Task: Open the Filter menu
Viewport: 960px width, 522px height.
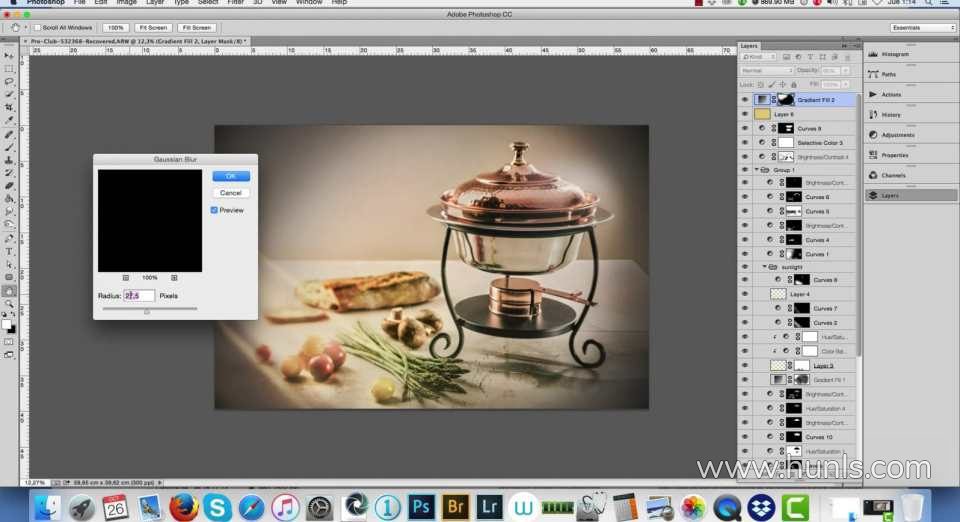Action: pyautogui.click(x=235, y=3)
